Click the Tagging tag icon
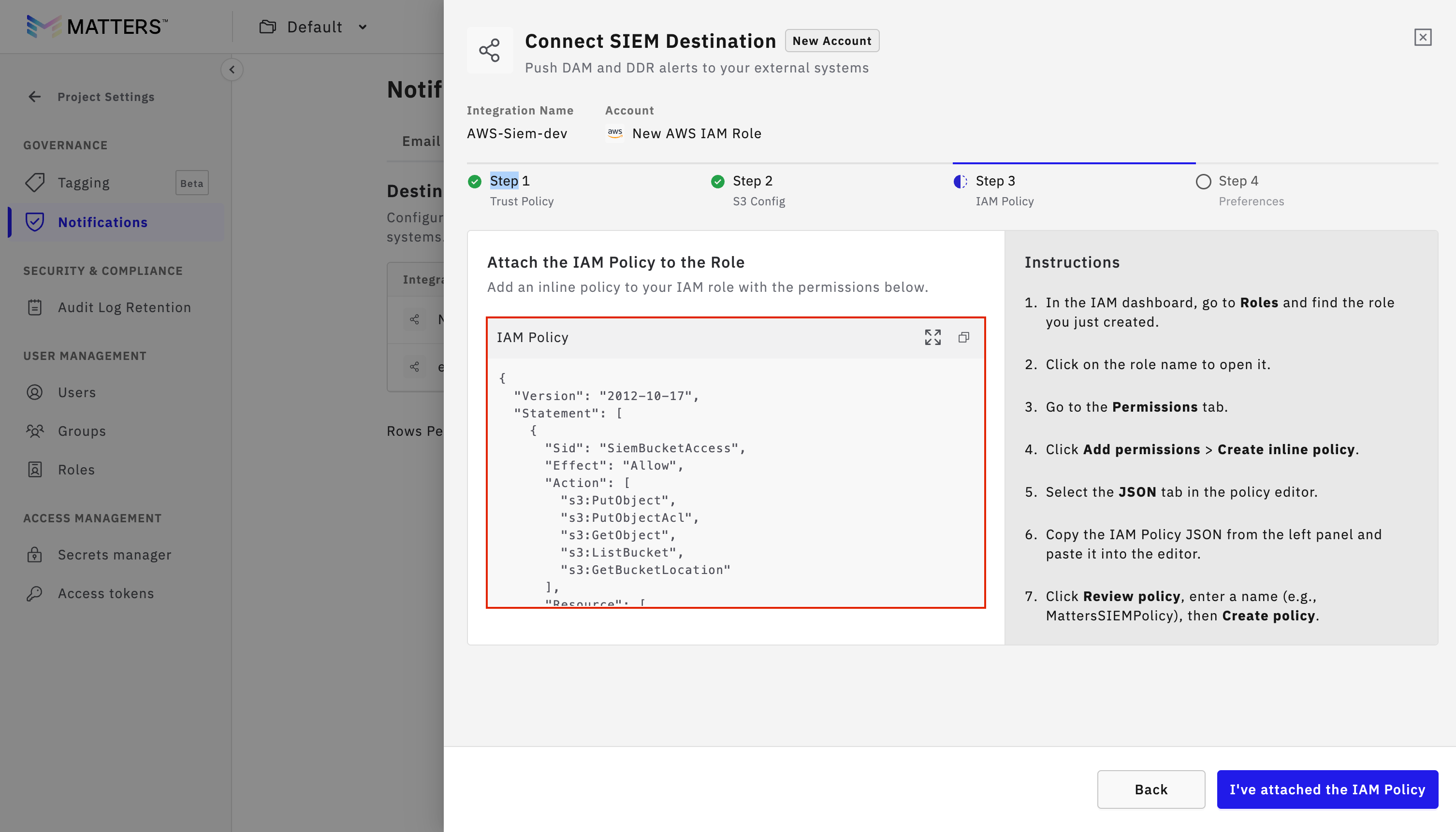The width and height of the screenshot is (1456, 832). [35, 182]
